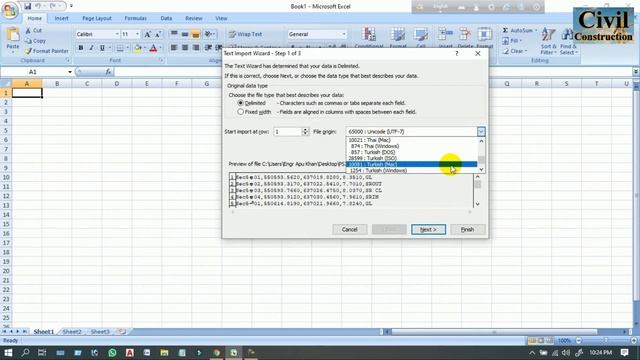Align text left in cell
Screen dimensions: 640x360
(174, 48)
